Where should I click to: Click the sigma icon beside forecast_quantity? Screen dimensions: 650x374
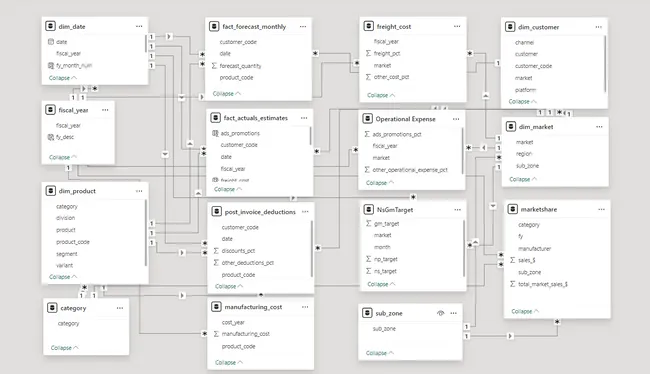214,66
